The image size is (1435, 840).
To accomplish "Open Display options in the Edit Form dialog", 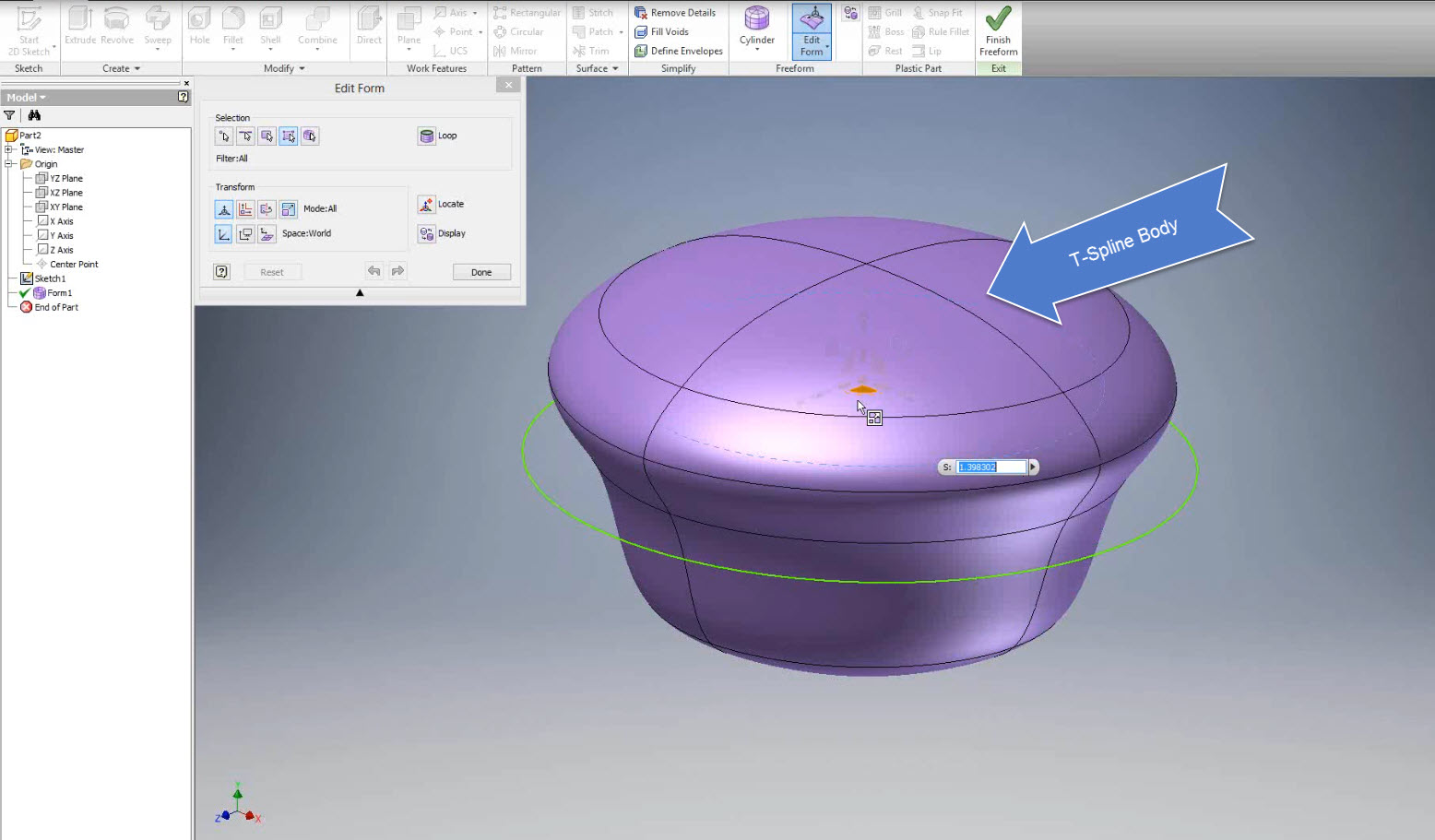I will [426, 233].
